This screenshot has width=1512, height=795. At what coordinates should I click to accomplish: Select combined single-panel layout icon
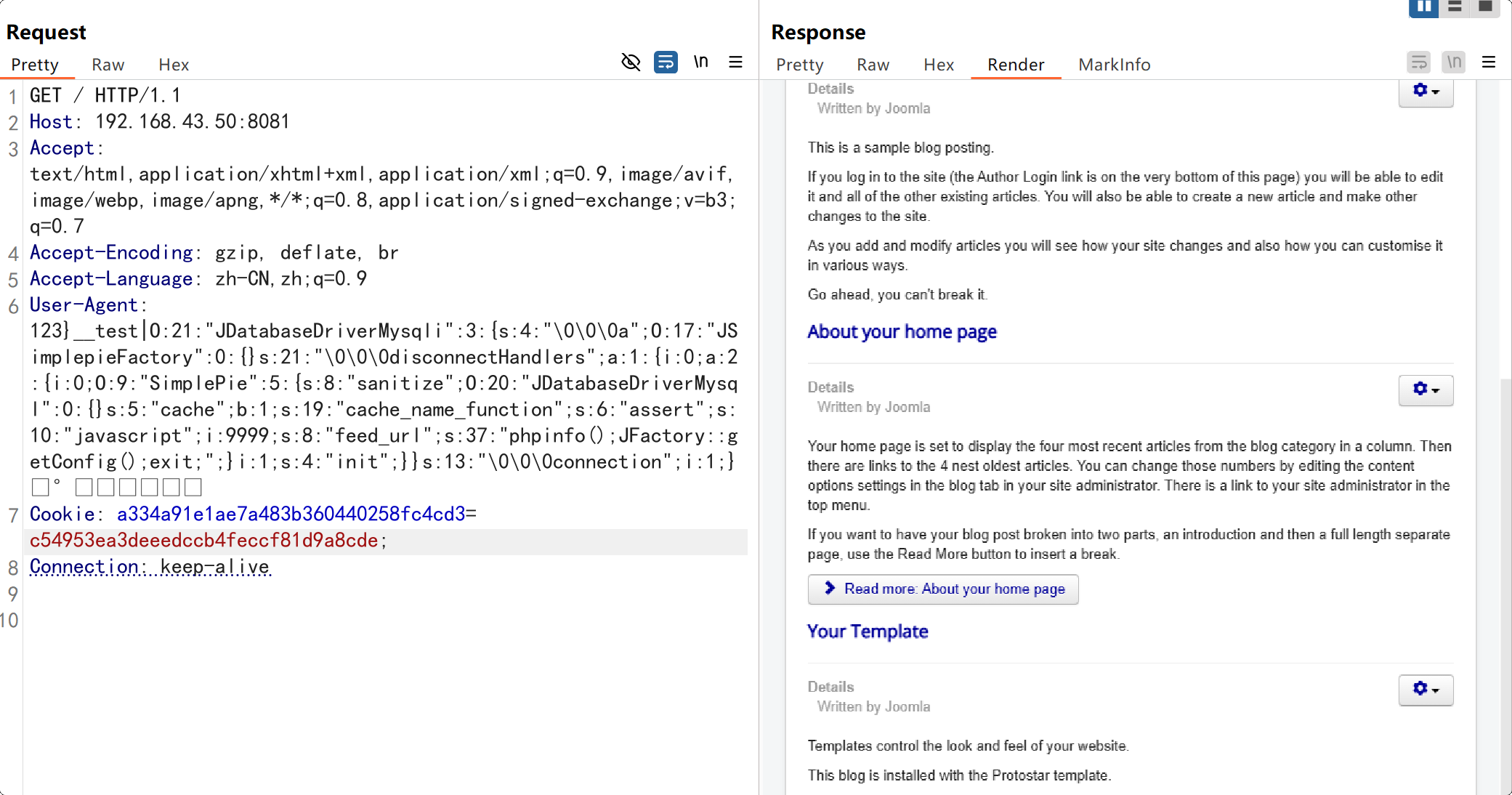[1484, 7]
